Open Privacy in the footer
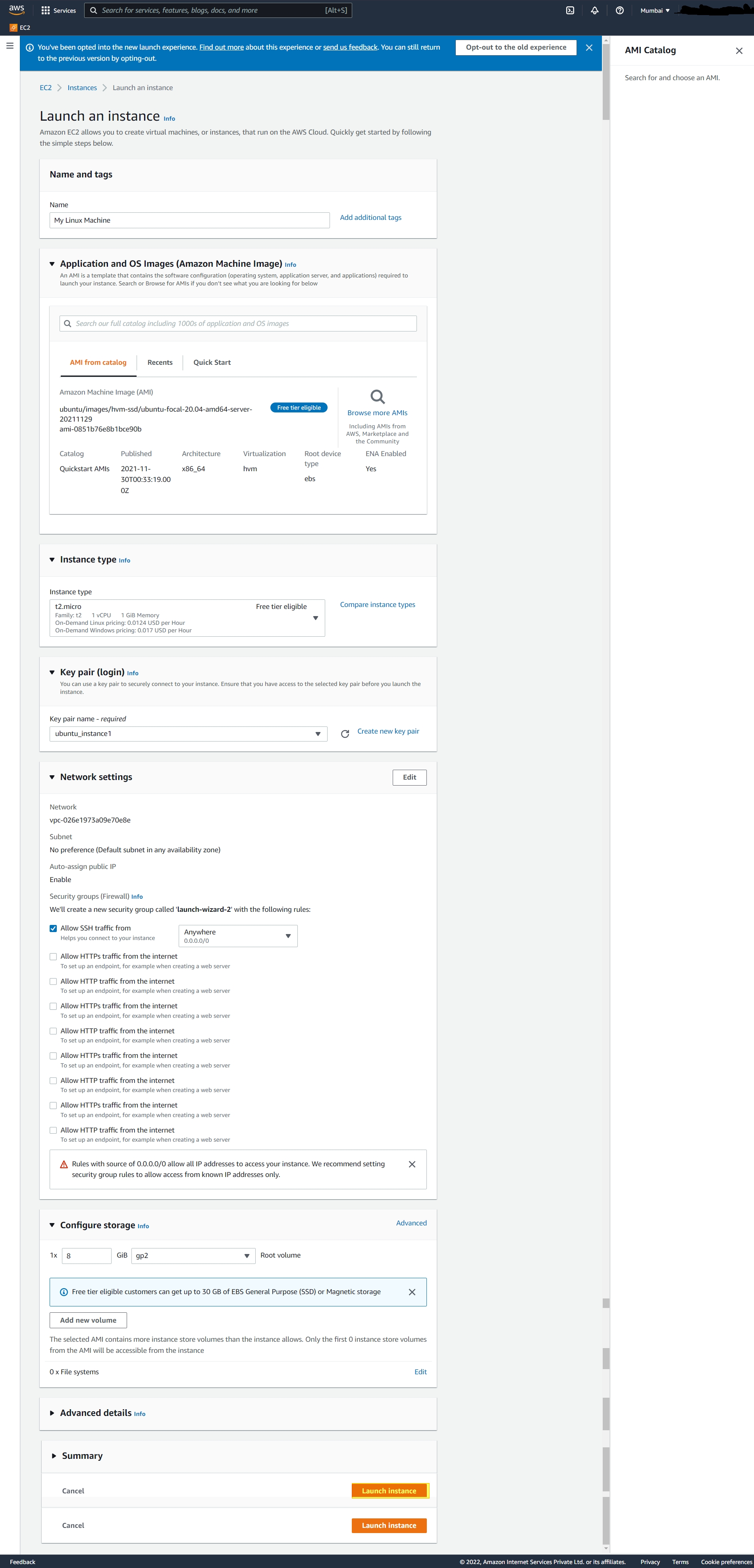 click(x=650, y=1562)
